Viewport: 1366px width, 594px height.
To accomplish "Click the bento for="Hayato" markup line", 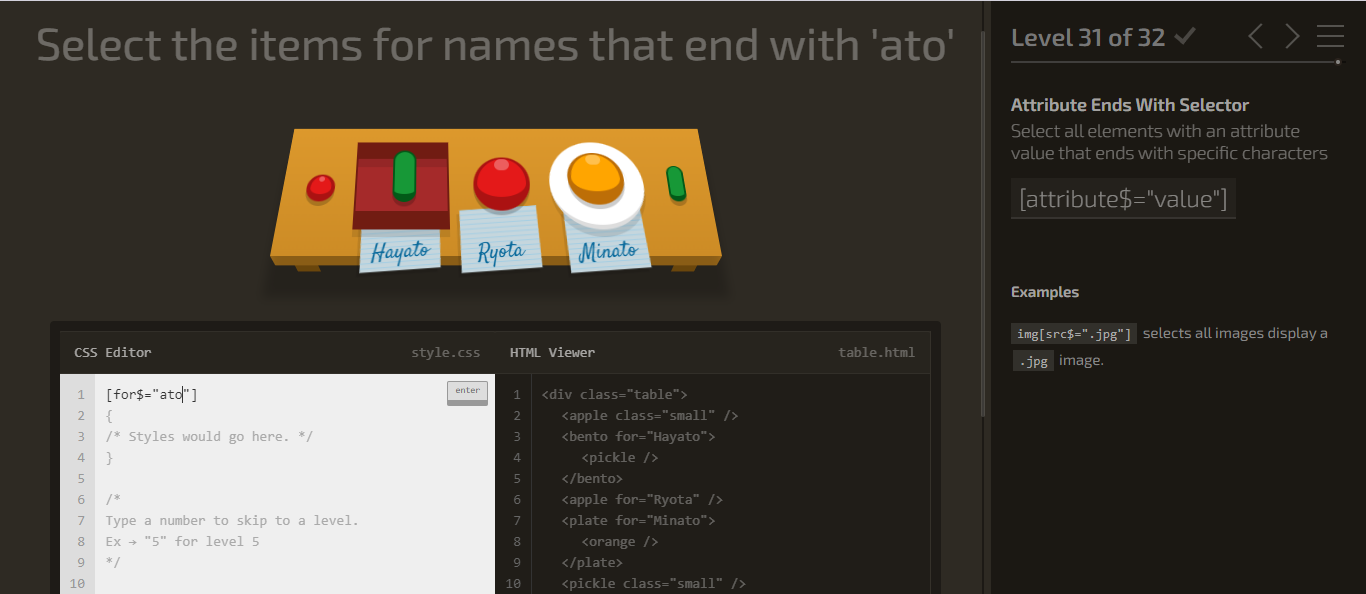I will 638,436.
